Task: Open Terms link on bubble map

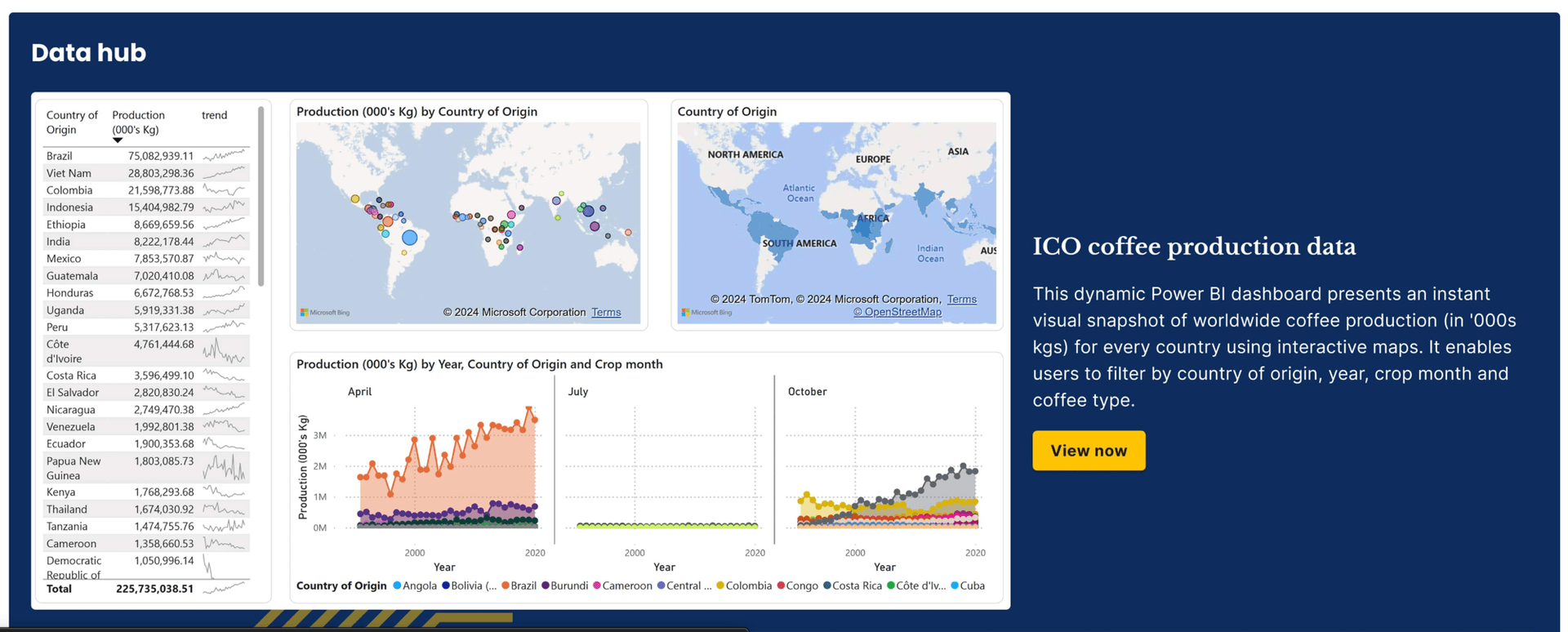Action: (x=606, y=312)
